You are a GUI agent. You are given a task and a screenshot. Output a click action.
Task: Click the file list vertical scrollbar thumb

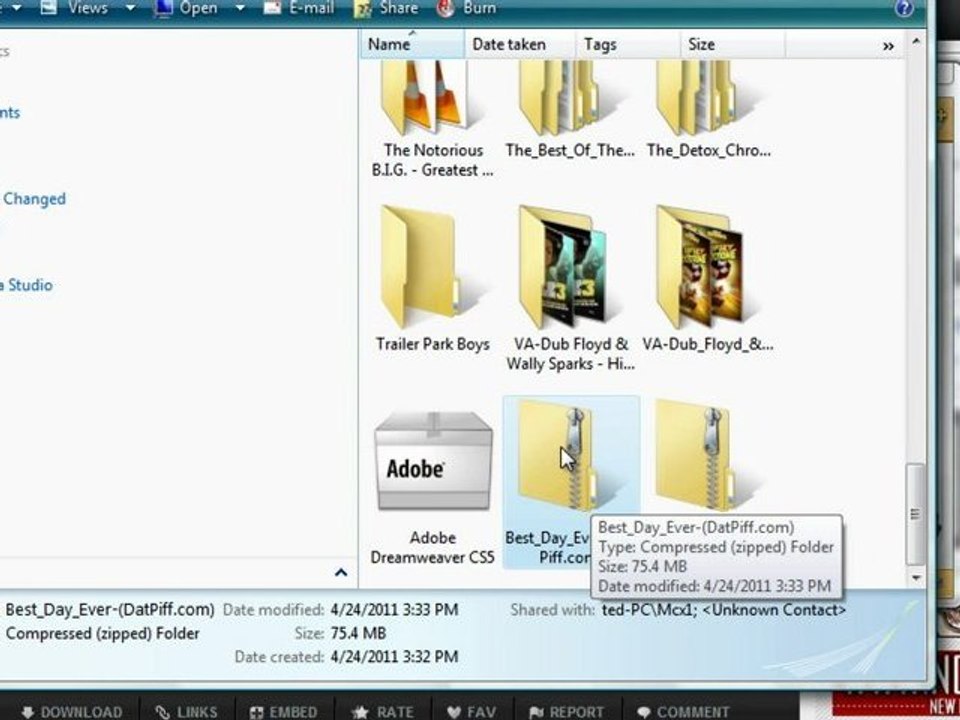pyautogui.click(x=915, y=514)
